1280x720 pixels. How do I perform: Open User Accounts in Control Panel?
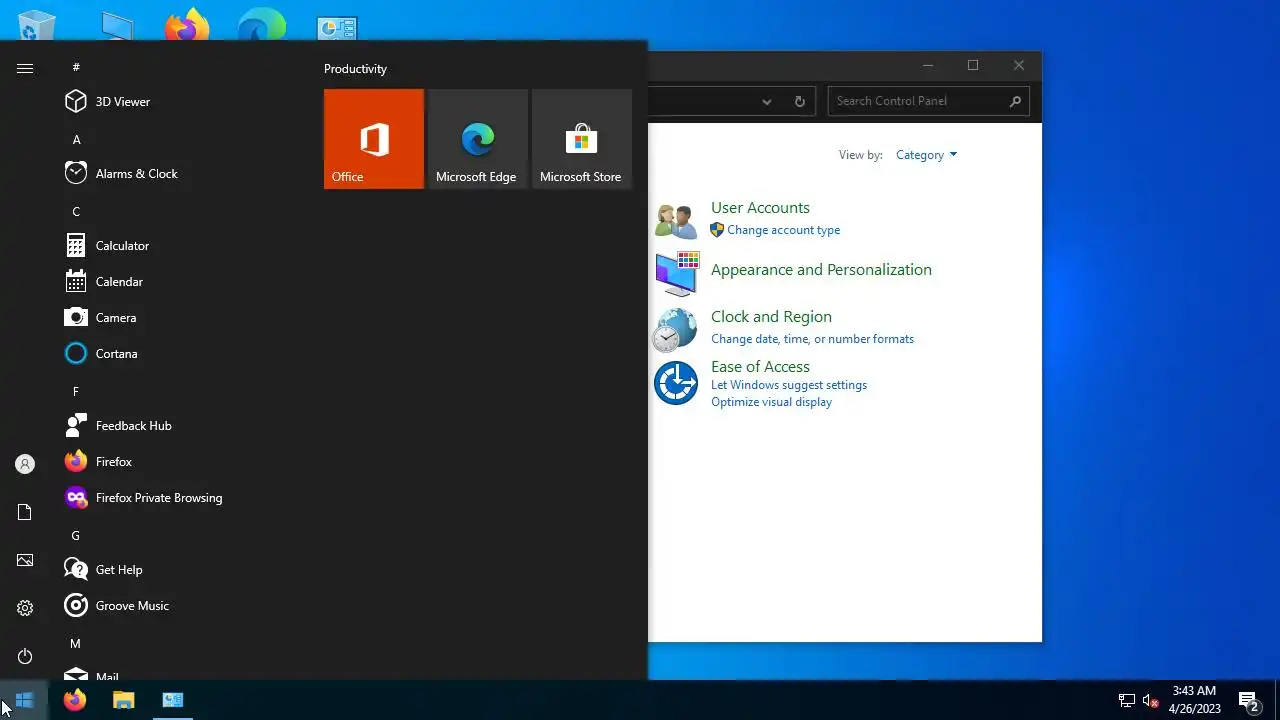click(760, 208)
